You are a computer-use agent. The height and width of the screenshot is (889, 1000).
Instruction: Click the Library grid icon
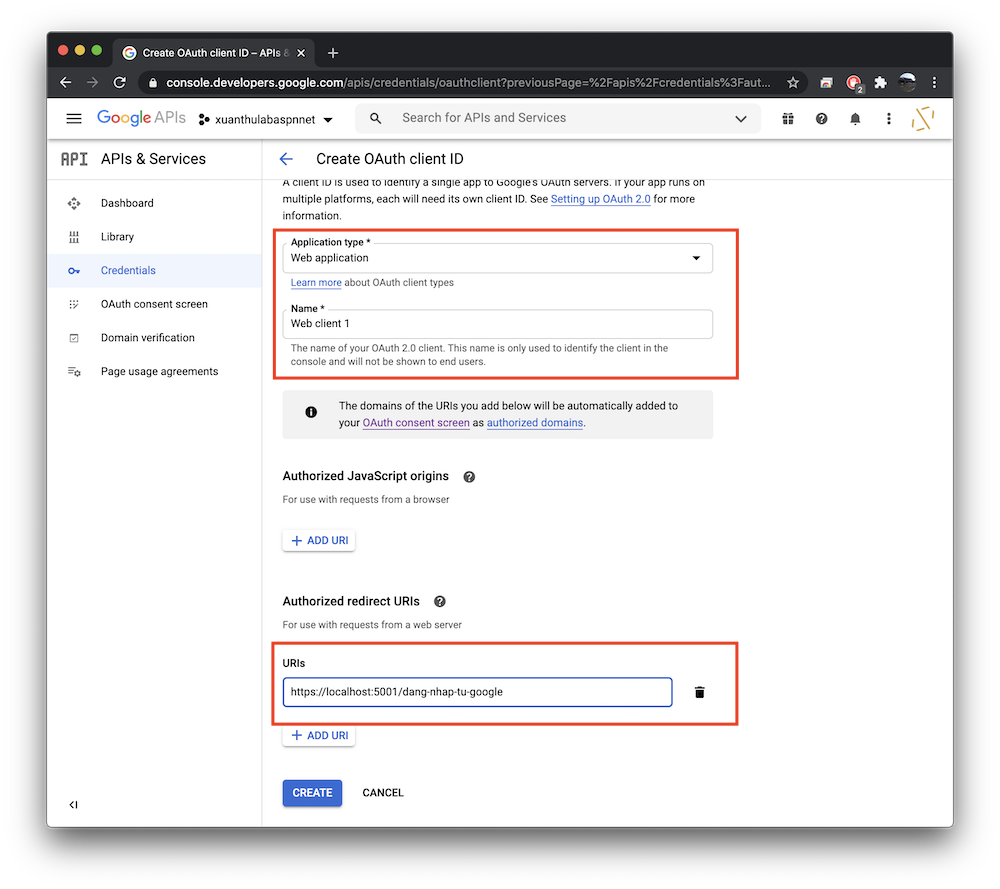pos(74,237)
